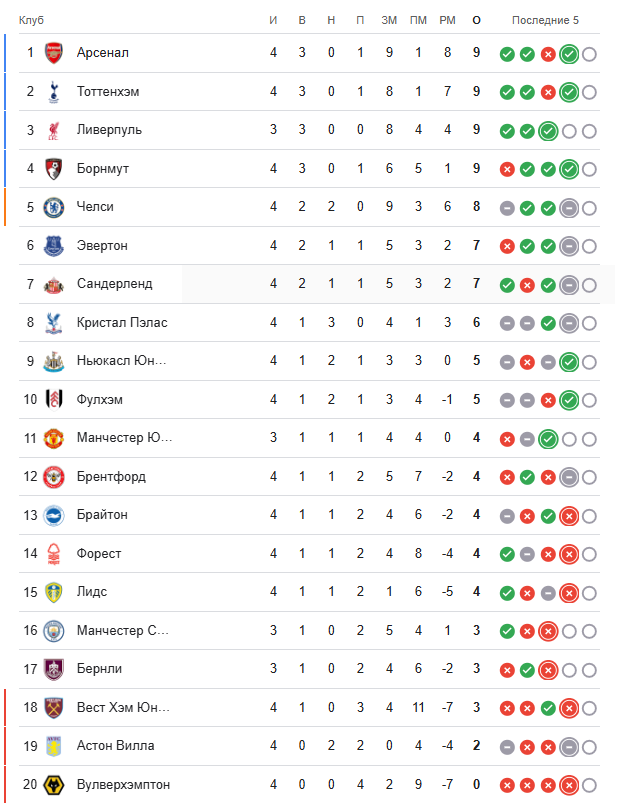
Task: Click the Everton club crest icon
Action: pos(54,246)
